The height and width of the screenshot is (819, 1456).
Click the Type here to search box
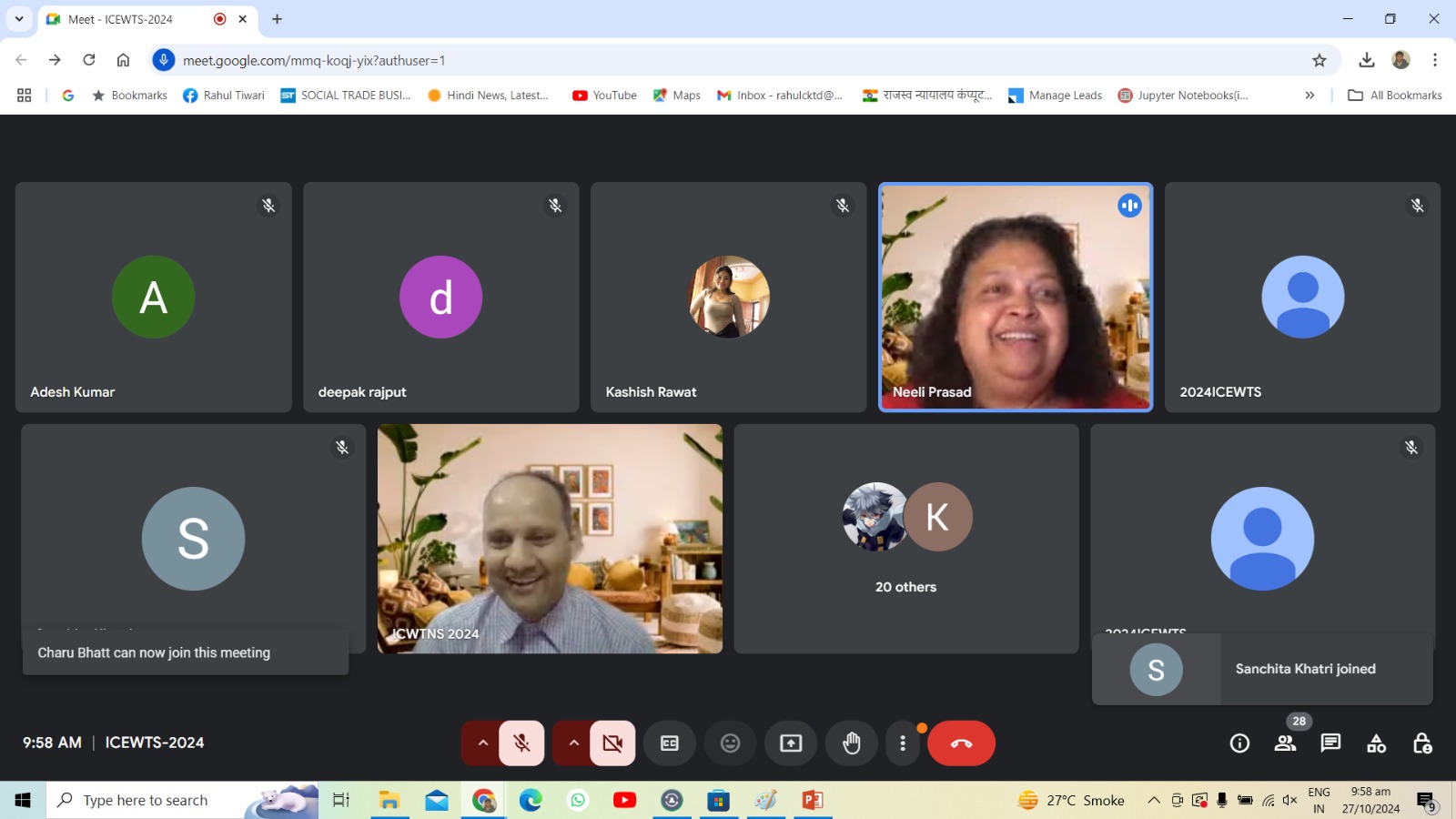click(182, 800)
